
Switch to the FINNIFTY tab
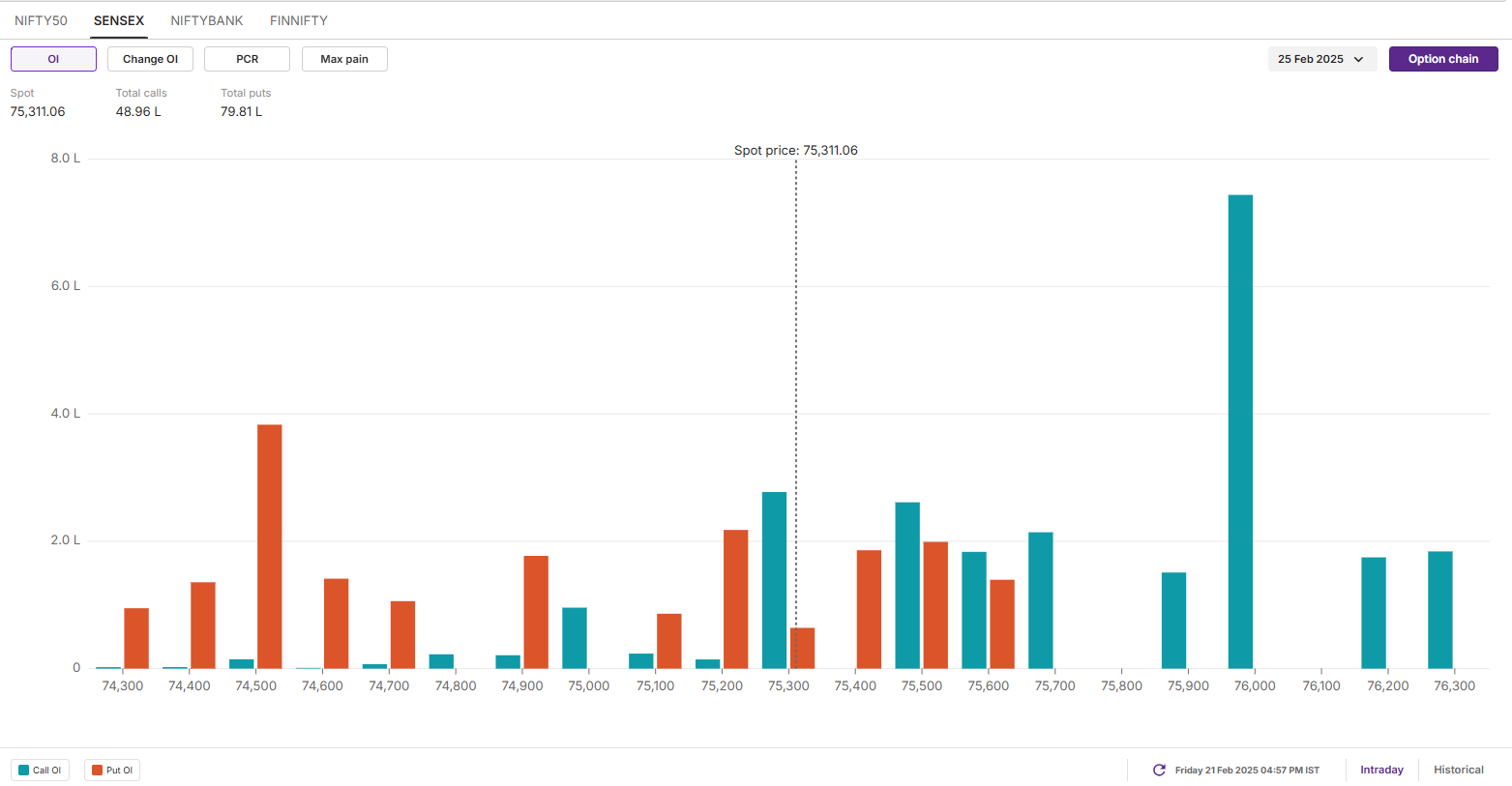tap(299, 20)
